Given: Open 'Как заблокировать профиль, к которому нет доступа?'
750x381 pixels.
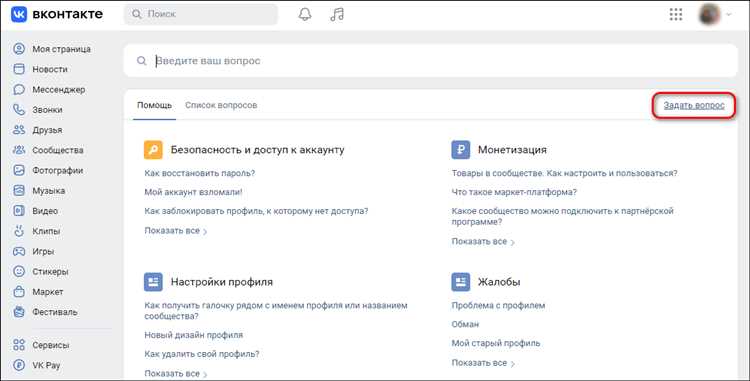Looking at the screenshot, I should click(256, 211).
